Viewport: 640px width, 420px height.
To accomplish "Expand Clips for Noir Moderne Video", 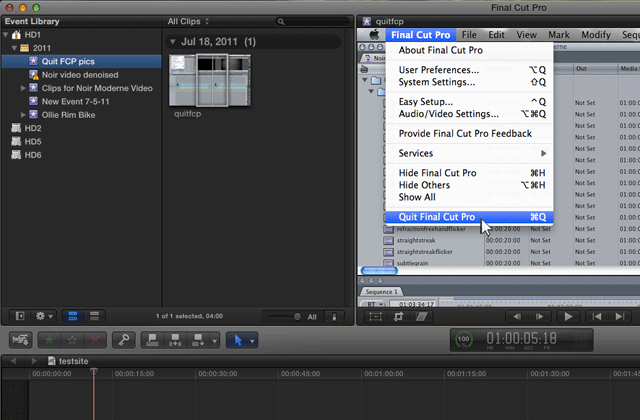I will [x=23, y=88].
